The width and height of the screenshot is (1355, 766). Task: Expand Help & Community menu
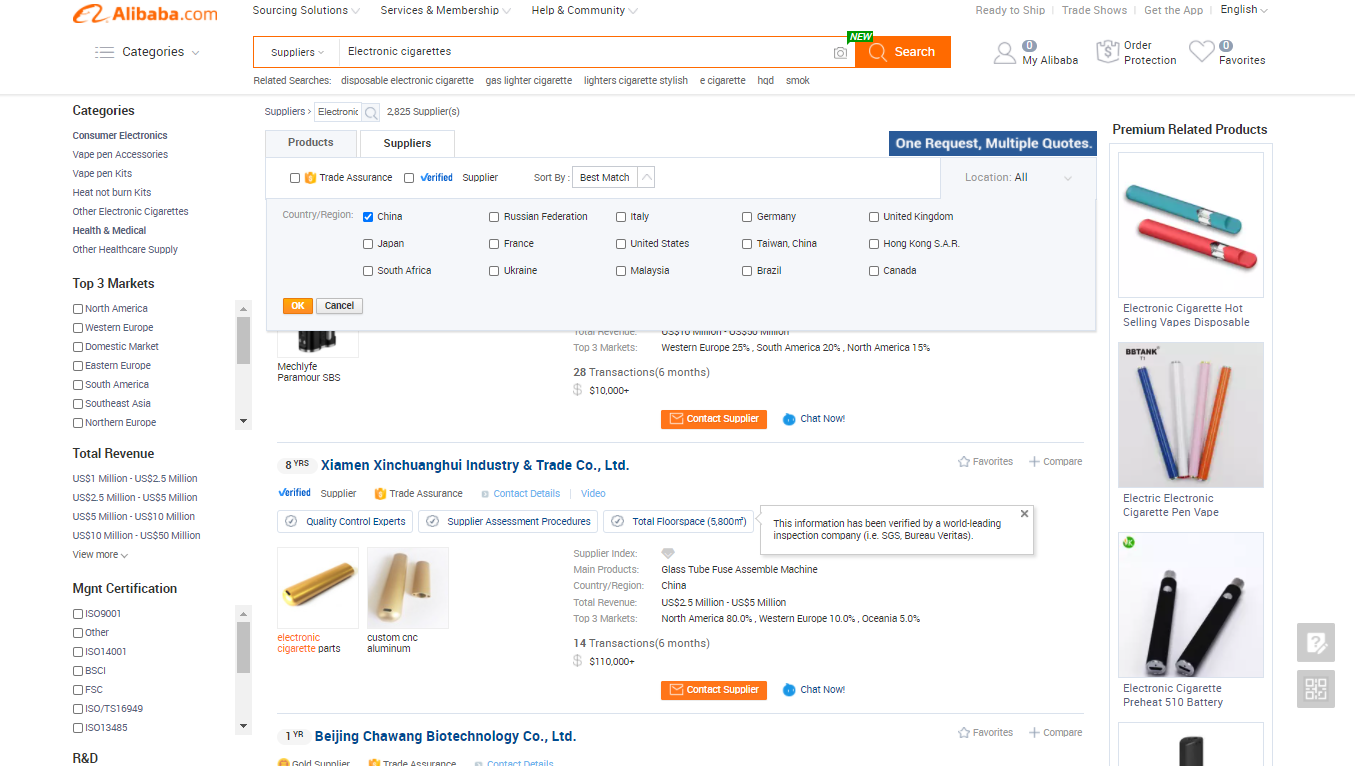584,10
